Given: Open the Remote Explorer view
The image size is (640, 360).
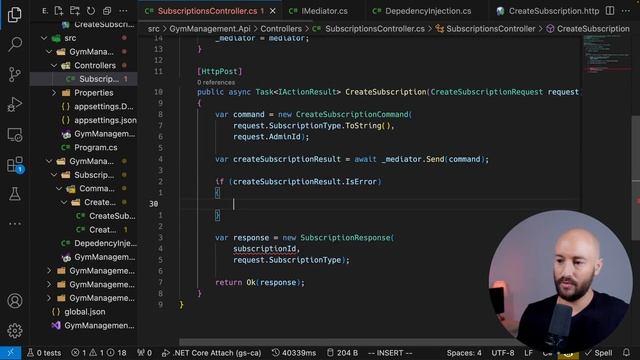Looking at the screenshot, I should [x=15, y=135].
